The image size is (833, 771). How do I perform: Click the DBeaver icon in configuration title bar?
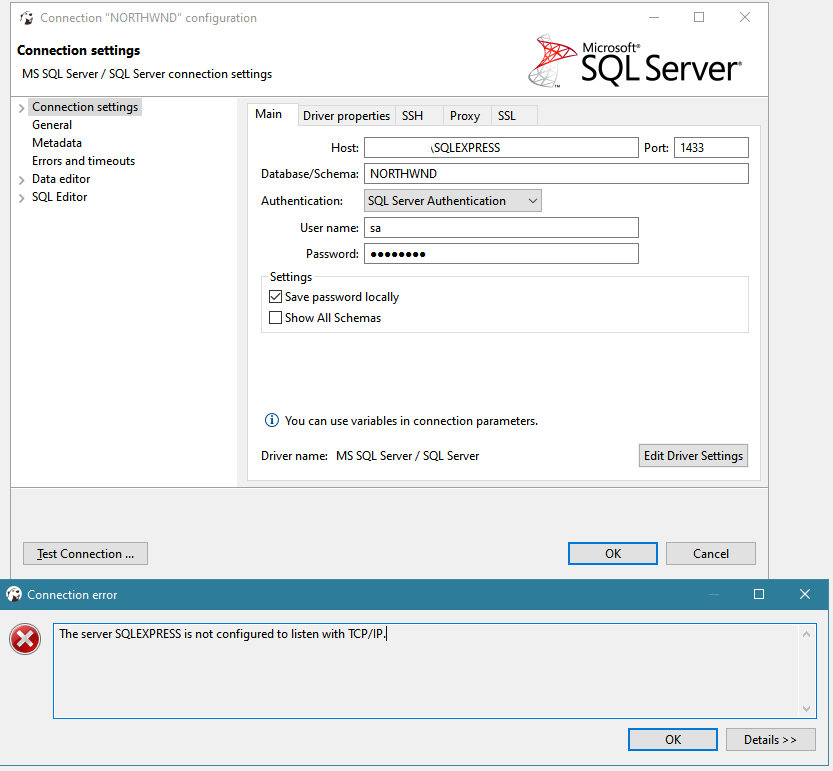tap(27, 18)
